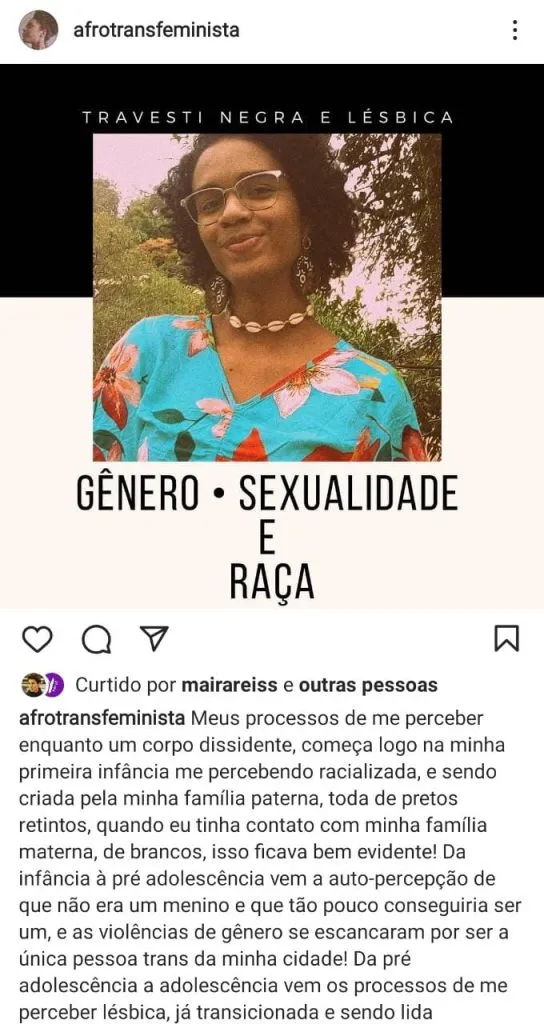Like the post with the heart icon
The width and height of the screenshot is (544, 1024).
click(37, 639)
